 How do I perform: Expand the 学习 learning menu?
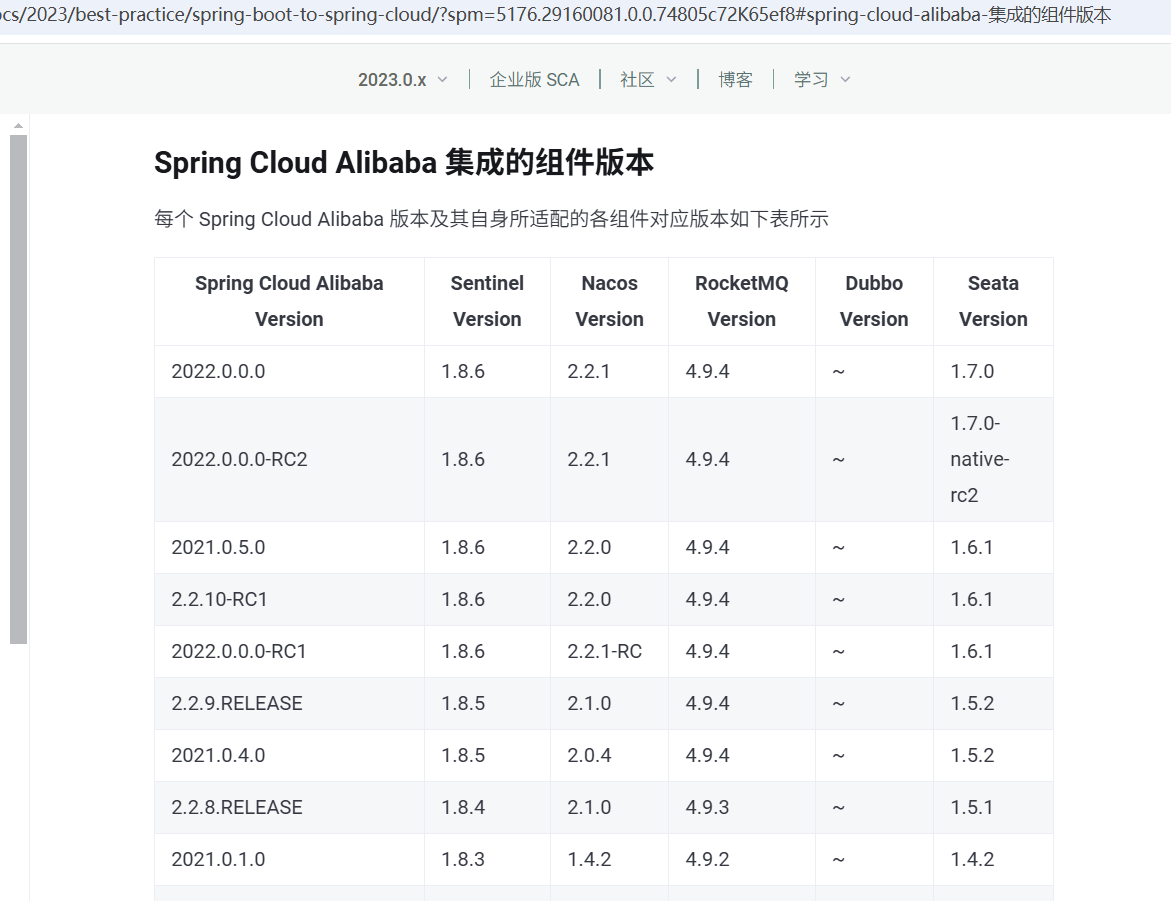[821, 80]
